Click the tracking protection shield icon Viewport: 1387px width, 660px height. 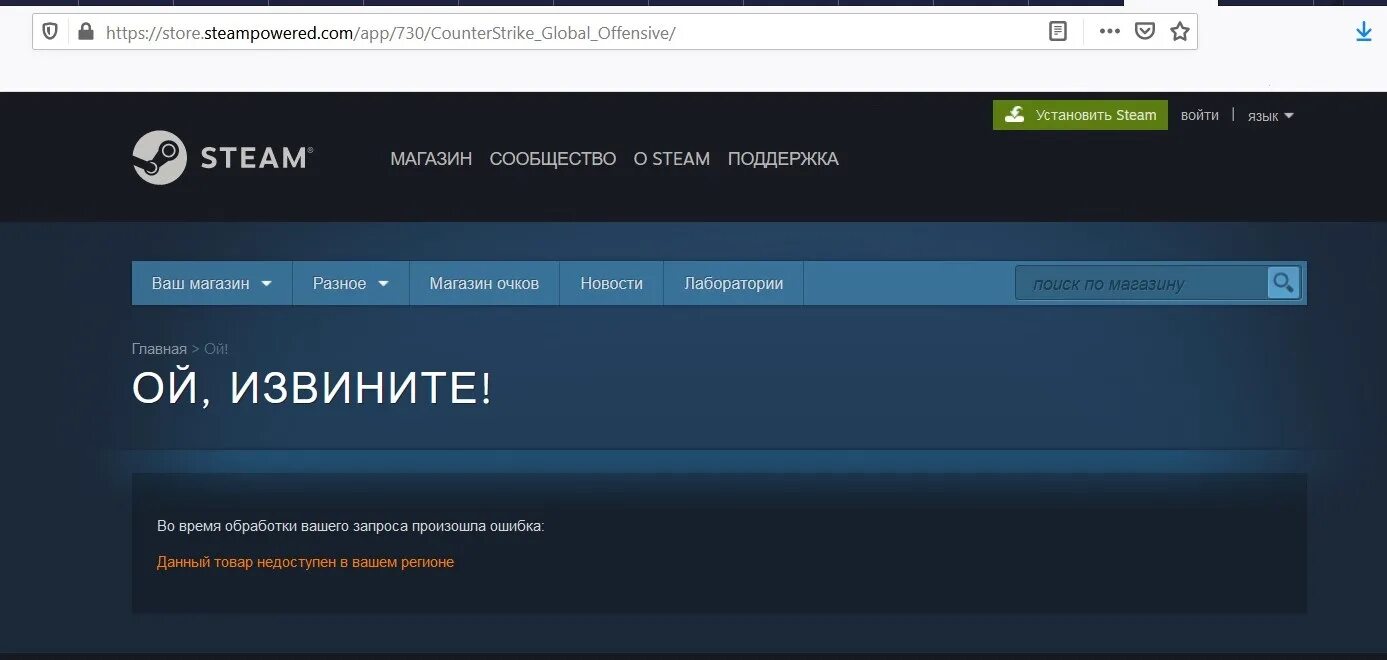[50, 32]
